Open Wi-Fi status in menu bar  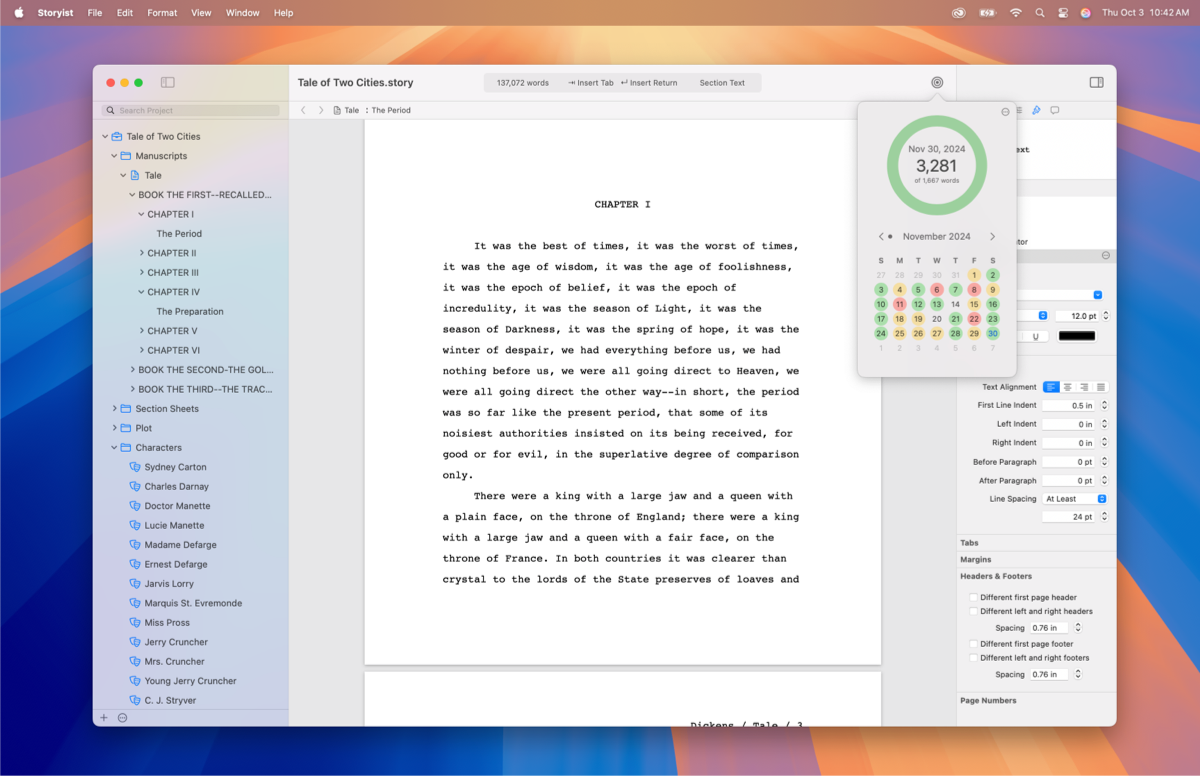pos(1016,13)
